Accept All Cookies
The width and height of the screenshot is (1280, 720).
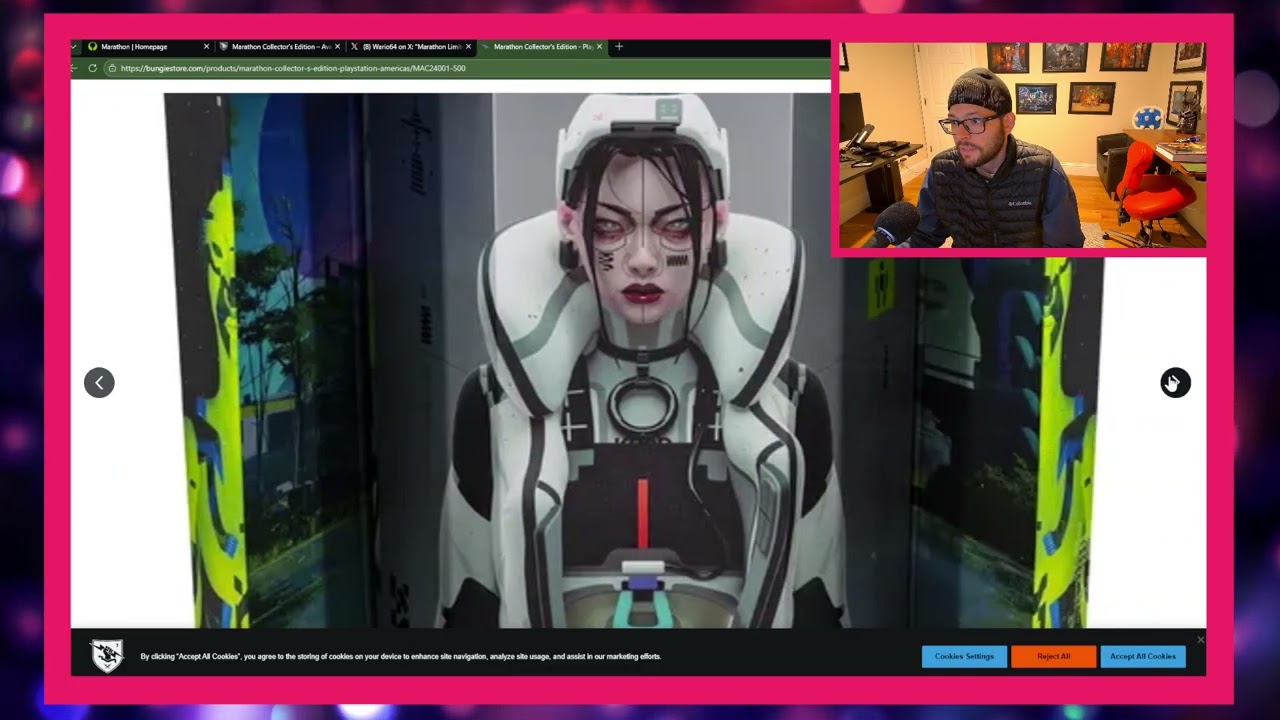point(1142,656)
